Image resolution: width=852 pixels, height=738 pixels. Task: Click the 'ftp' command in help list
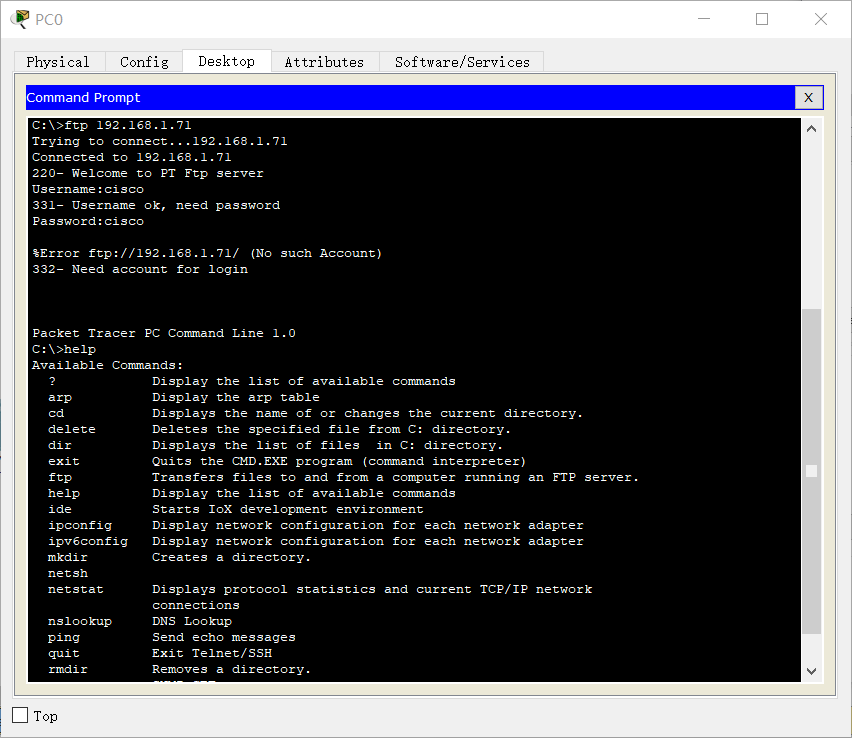point(60,478)
